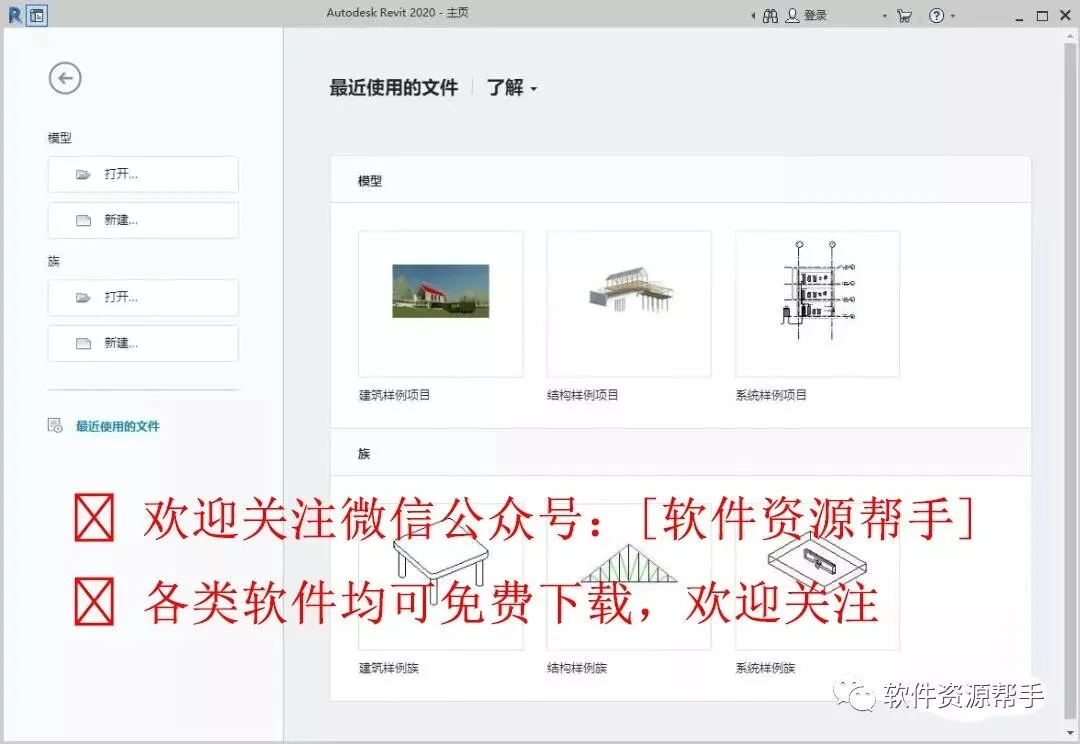Expand the sign-in dropdown arrow
The height and width of the screenshot is (744, 1080).
point(885,16)
